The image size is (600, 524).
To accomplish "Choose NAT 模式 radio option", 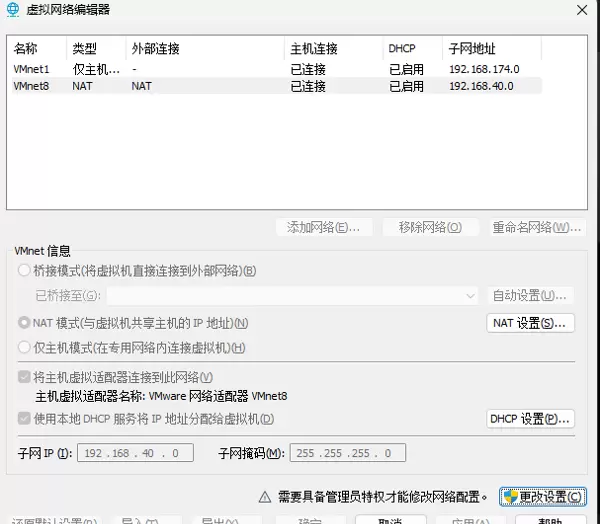I will click(x=25, y=324).
